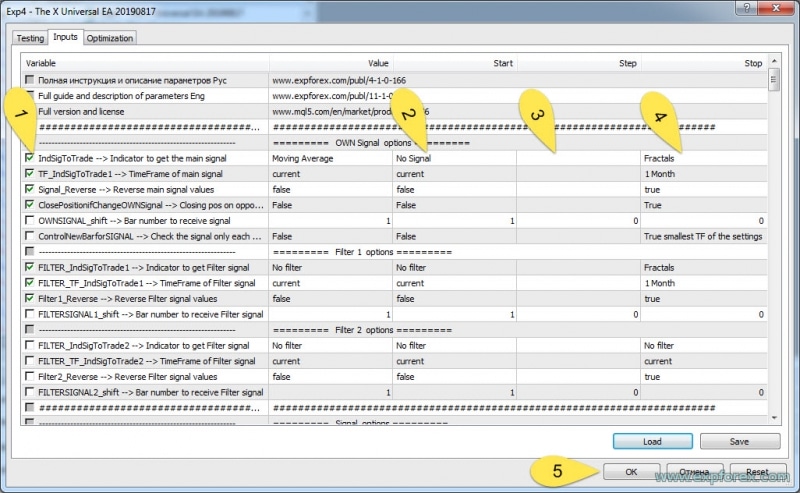Switch to the Testing tab
The image size is (800, 493).
pyautogui.click(x=30, y=38)
